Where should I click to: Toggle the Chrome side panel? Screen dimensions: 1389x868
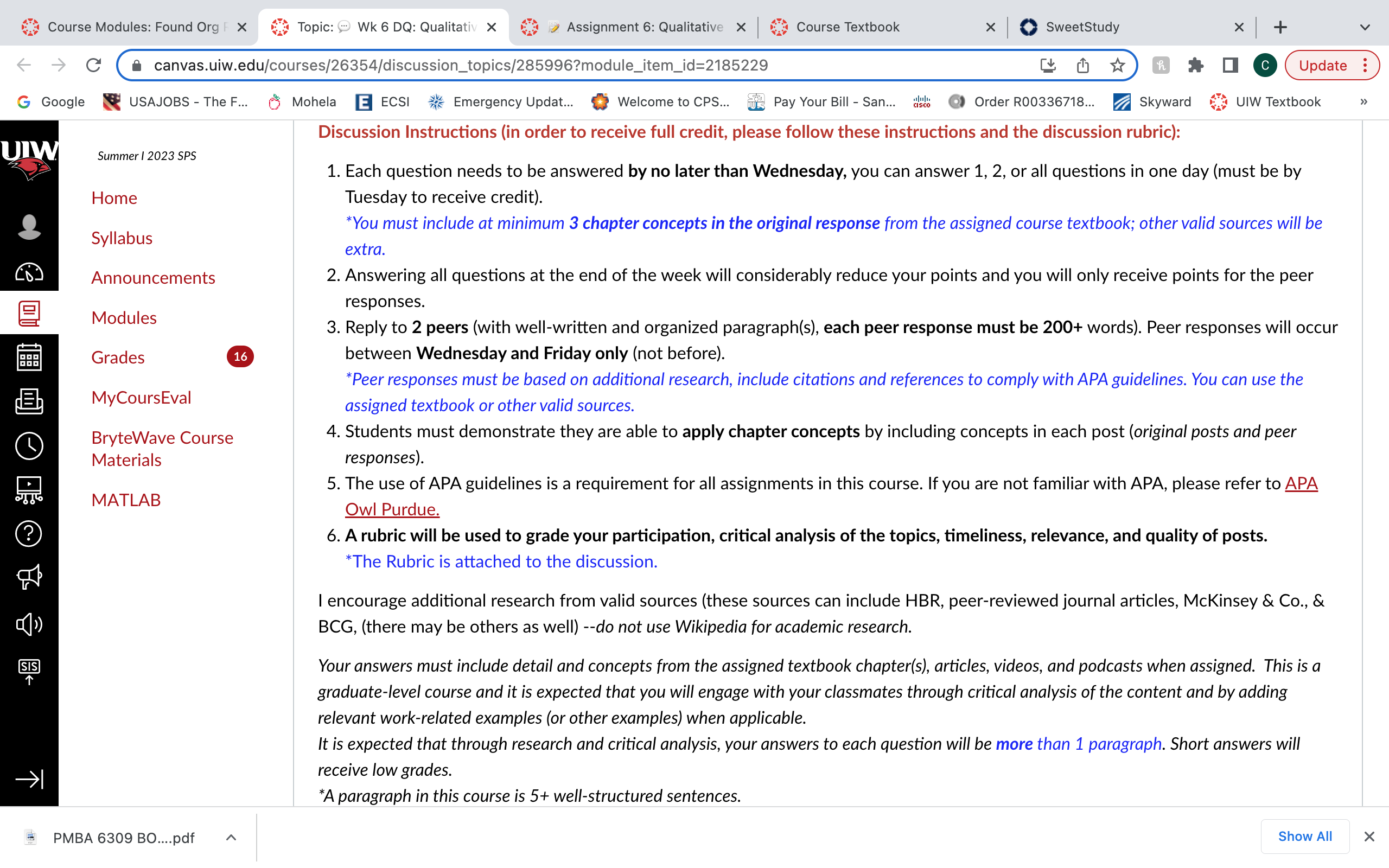click(1230, 66)
